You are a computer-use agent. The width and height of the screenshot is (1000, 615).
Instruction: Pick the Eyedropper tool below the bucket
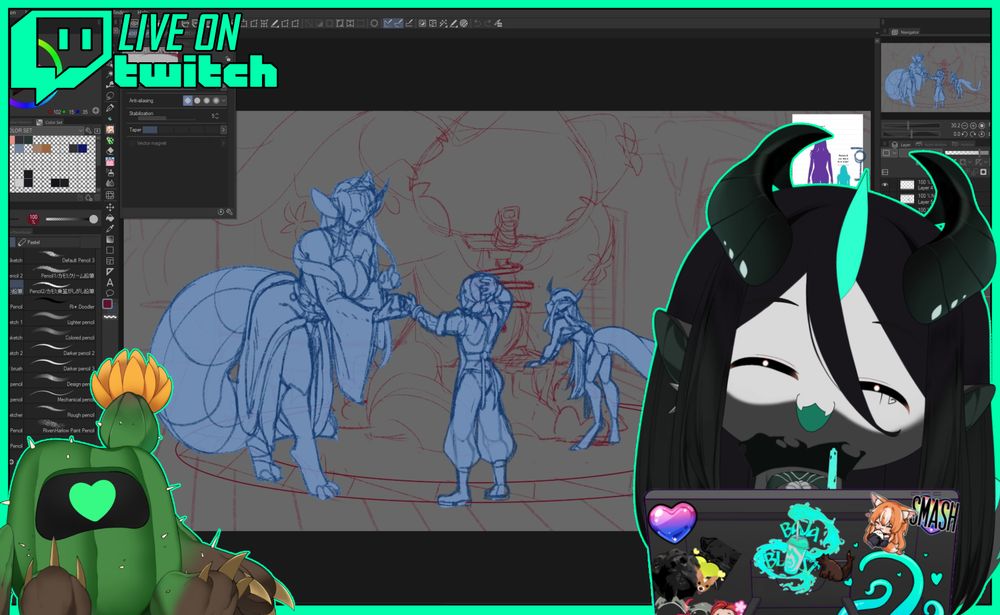point(110,228)
